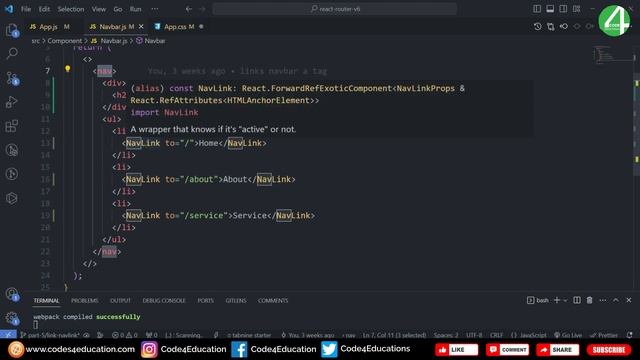This screenshot has height=360, width=640.
Task: Open the Search view in the activity bar
Action: pyautogui.click(x=12, y=53)
